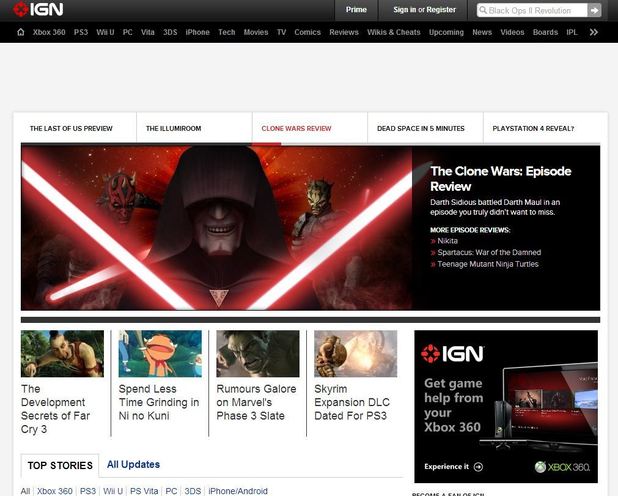Image resolution: width=618 pixels, height=496 pixels.
Task: Click Get game help from your Xbox 360
Action: [454, 405]
